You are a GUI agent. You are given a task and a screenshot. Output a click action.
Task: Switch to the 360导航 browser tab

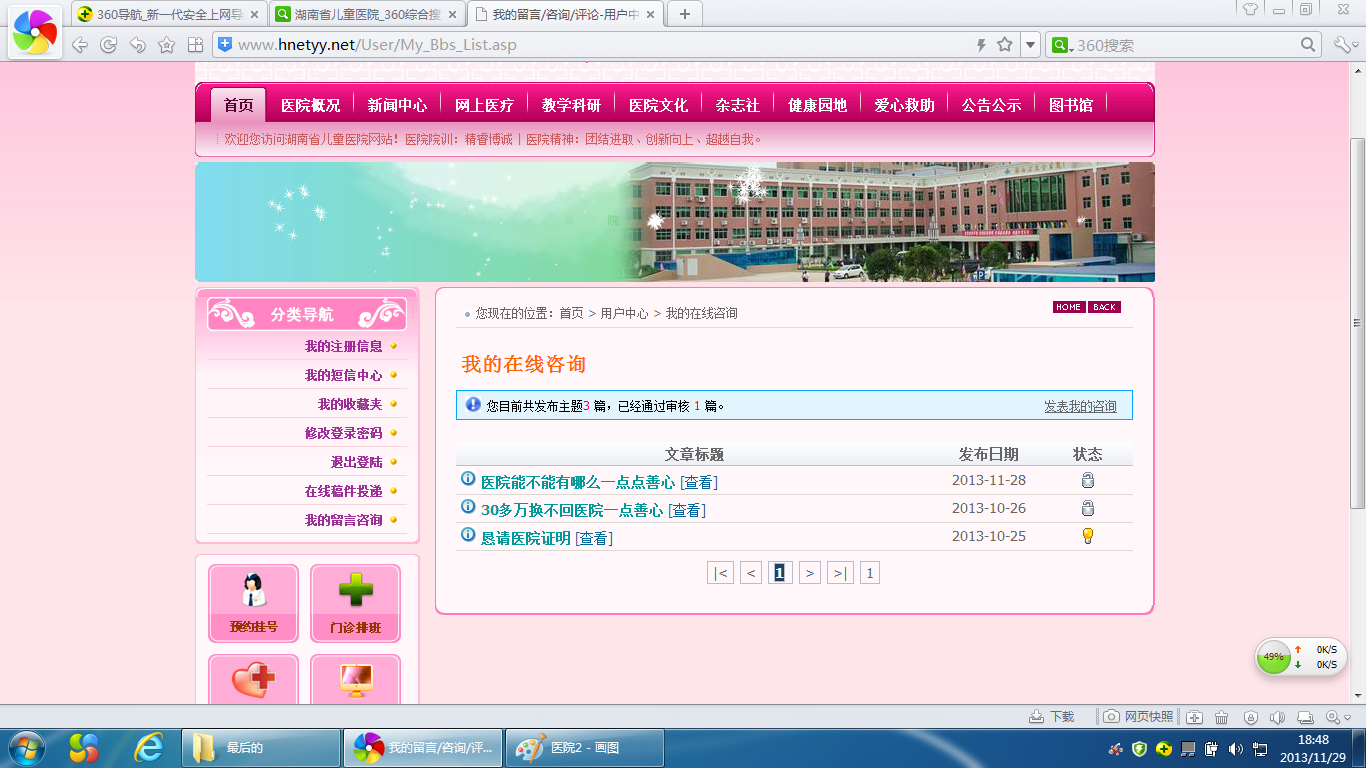click(168, 14)
